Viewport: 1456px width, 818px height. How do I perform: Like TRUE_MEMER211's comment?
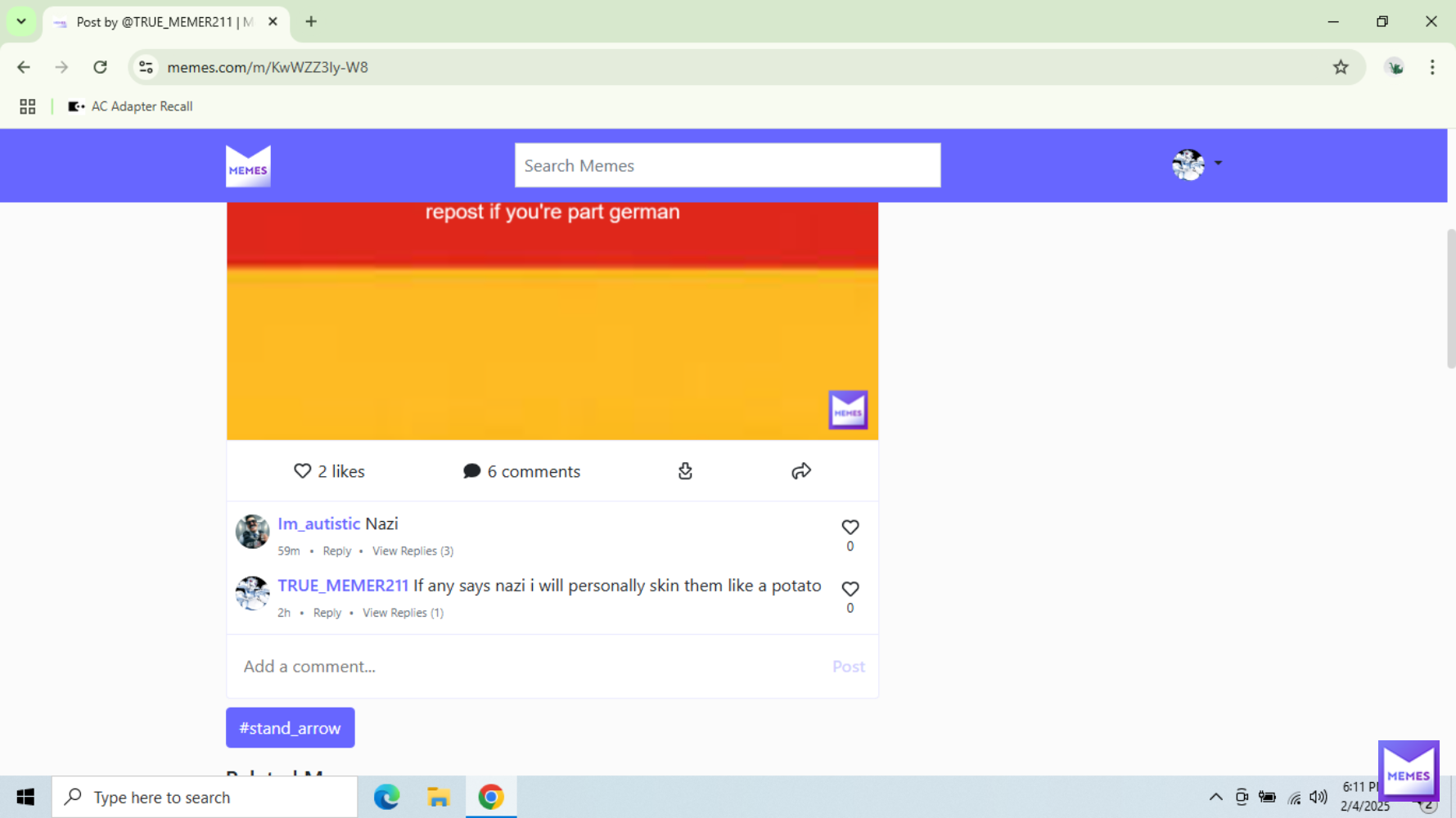(850, 589)
